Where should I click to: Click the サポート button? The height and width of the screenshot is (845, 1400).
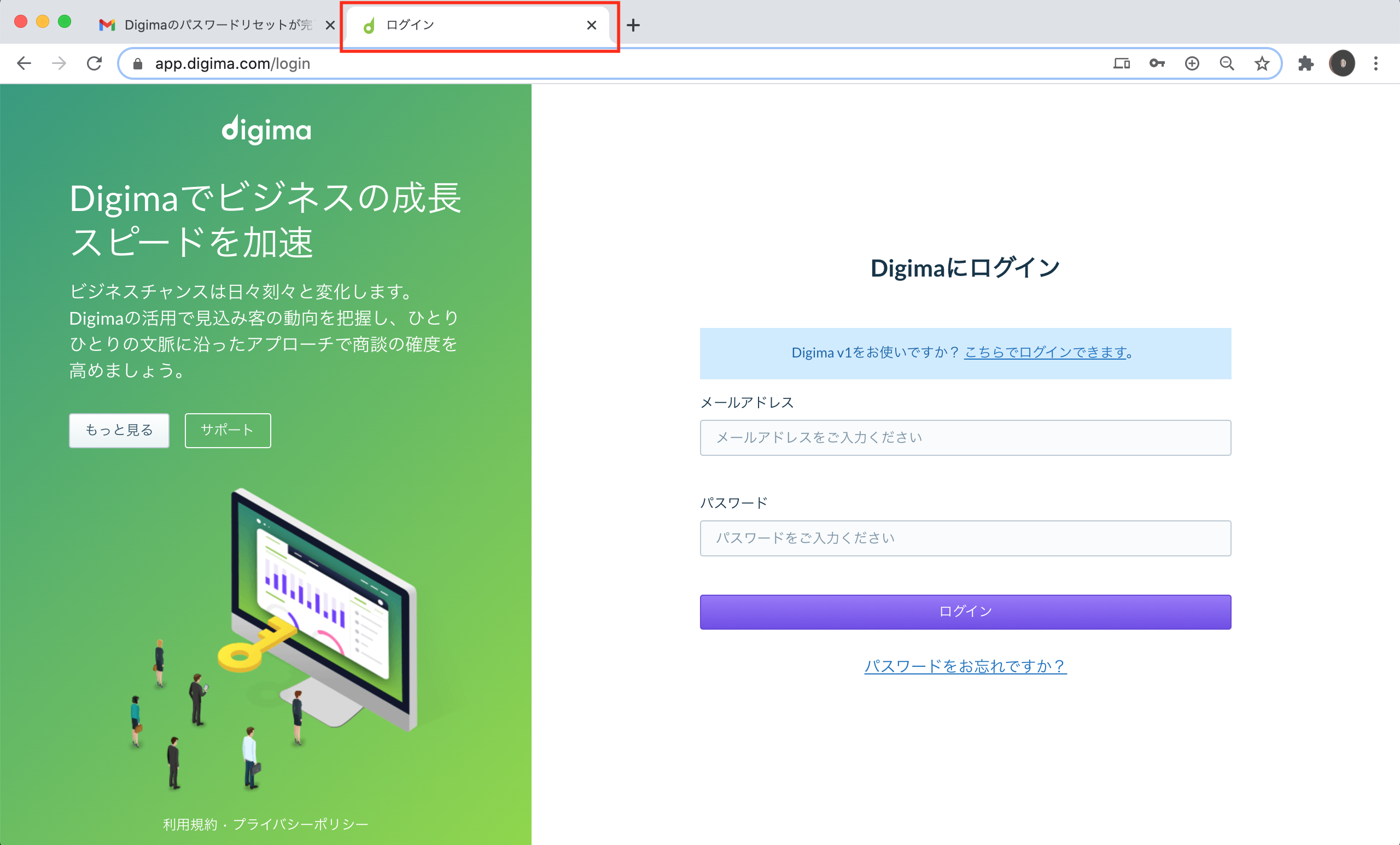pos(228,431)
